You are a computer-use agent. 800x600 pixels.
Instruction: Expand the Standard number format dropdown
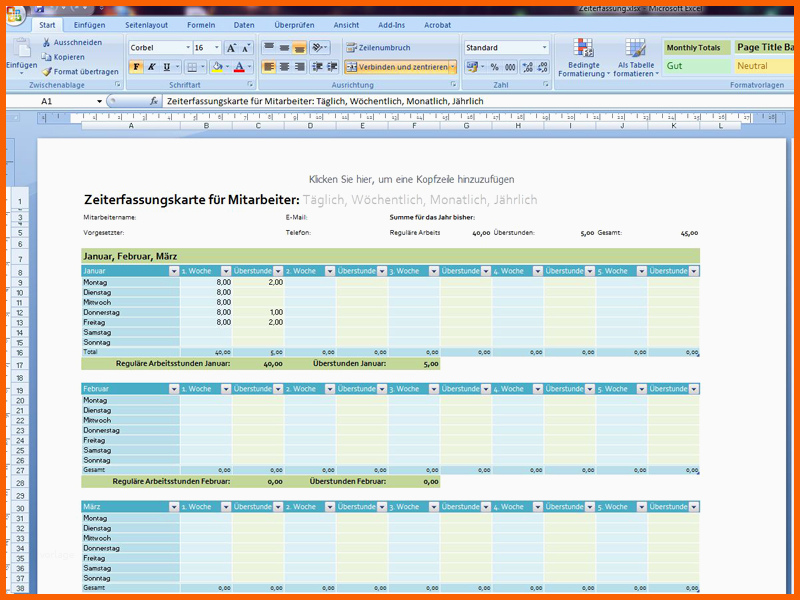tap(544, 48)
